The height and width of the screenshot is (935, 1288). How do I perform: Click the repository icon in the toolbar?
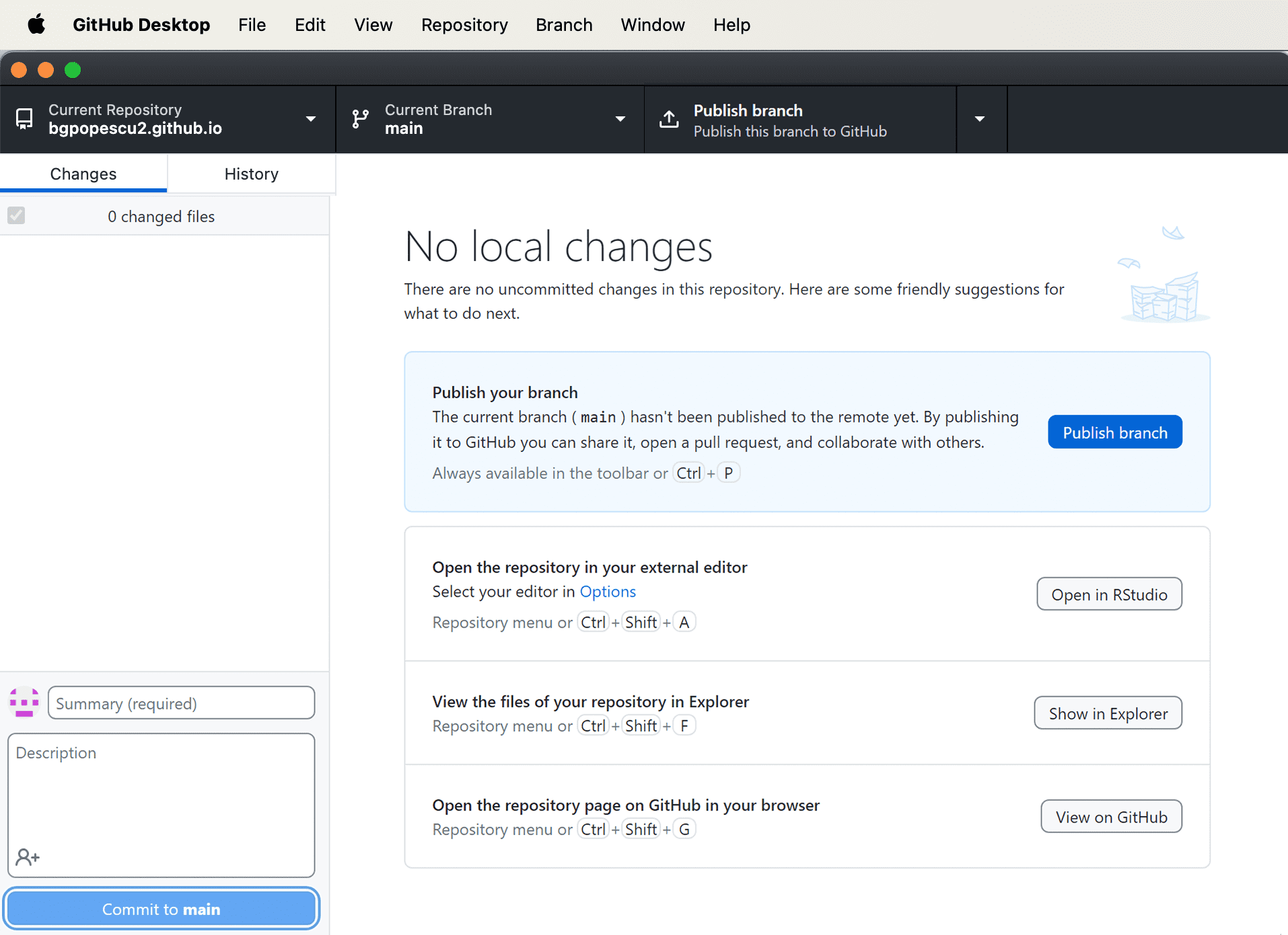coord(24,119)
